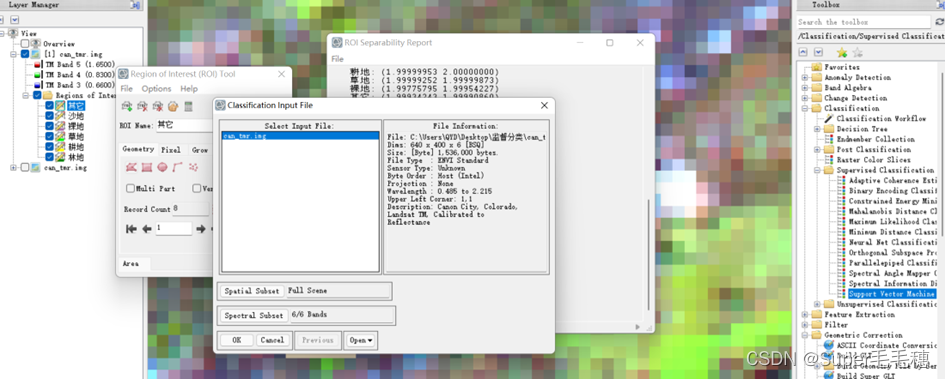Select the rectangle geometry drawing tool

coord(146,168)
